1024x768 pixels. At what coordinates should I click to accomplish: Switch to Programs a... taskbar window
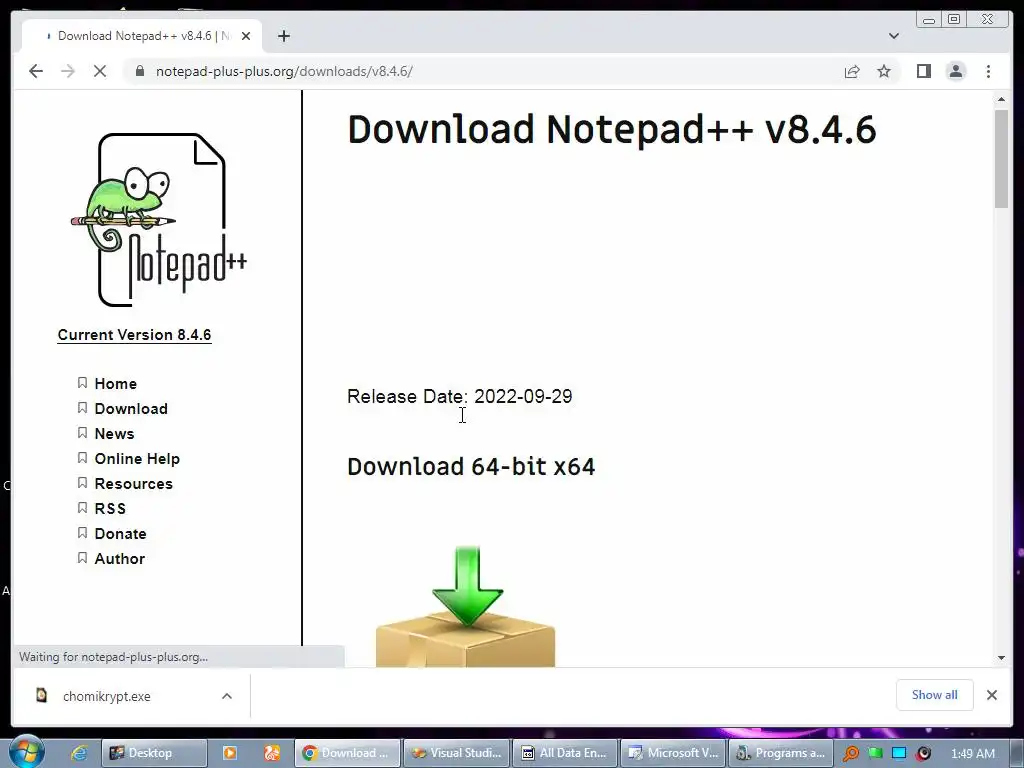781,753
